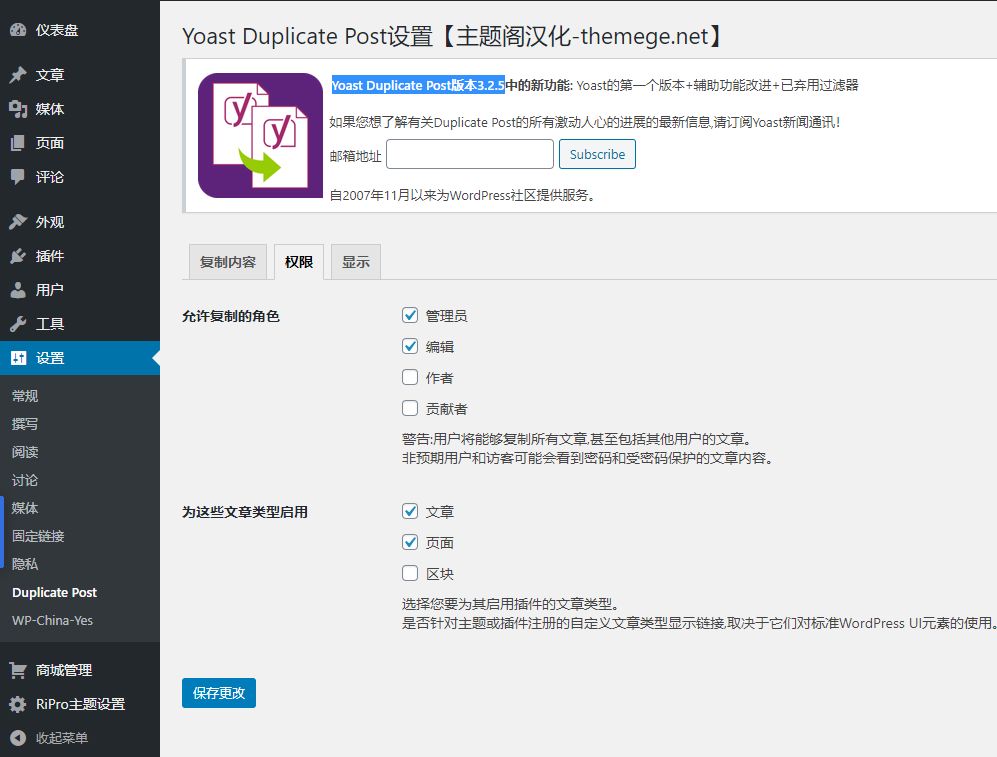The width and height of the screenshot is (997, 757).
Task: Click the sliders icon beside 设置
Action: [18, 358]
